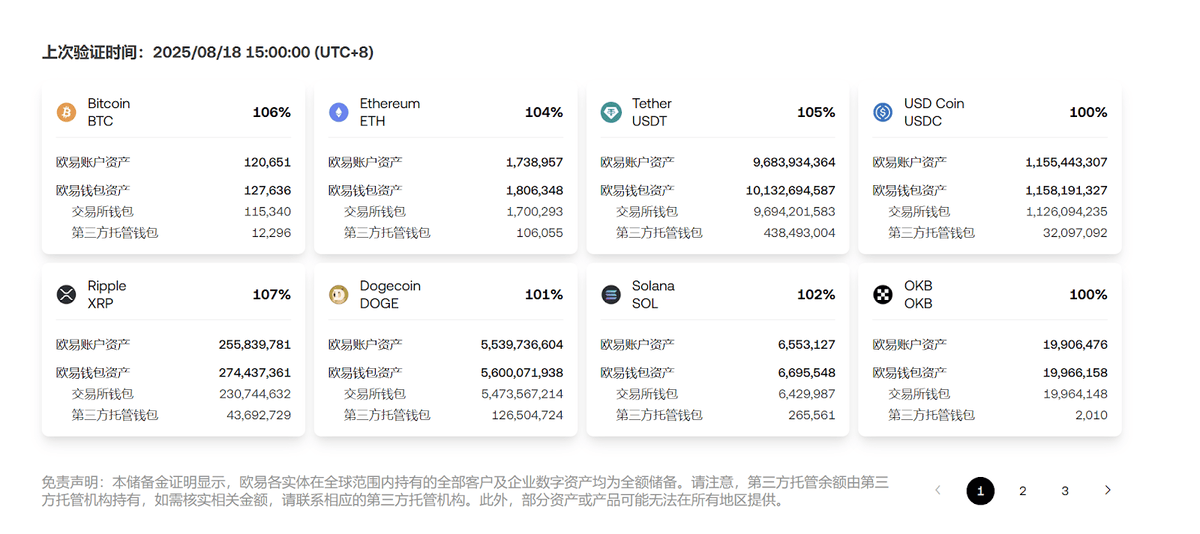Click DOGE account assets value 5,539,736,604
Viewport: 1200px width, 534px height.
pos(522,344)
